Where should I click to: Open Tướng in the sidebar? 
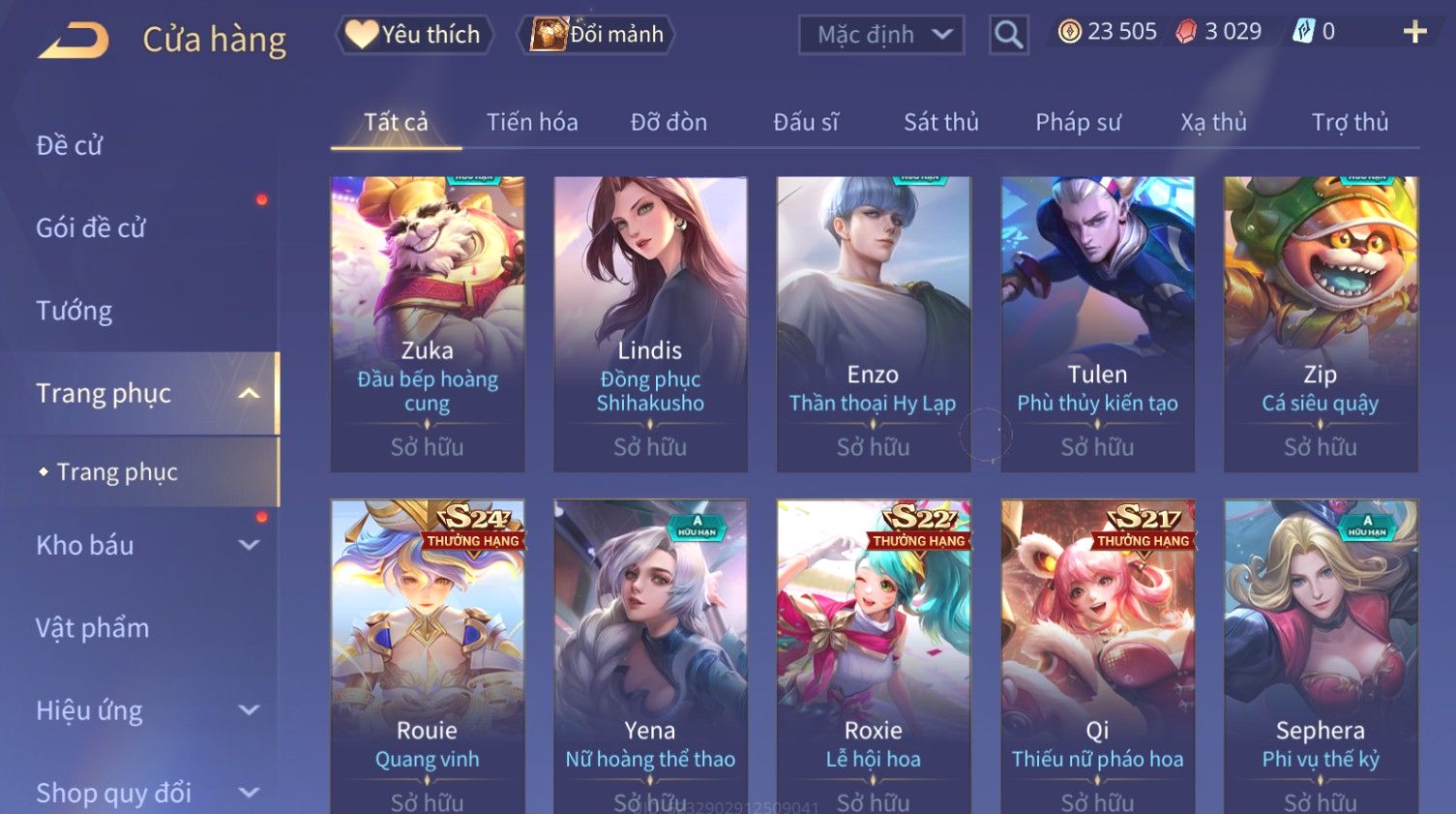(x=74, y=311)
